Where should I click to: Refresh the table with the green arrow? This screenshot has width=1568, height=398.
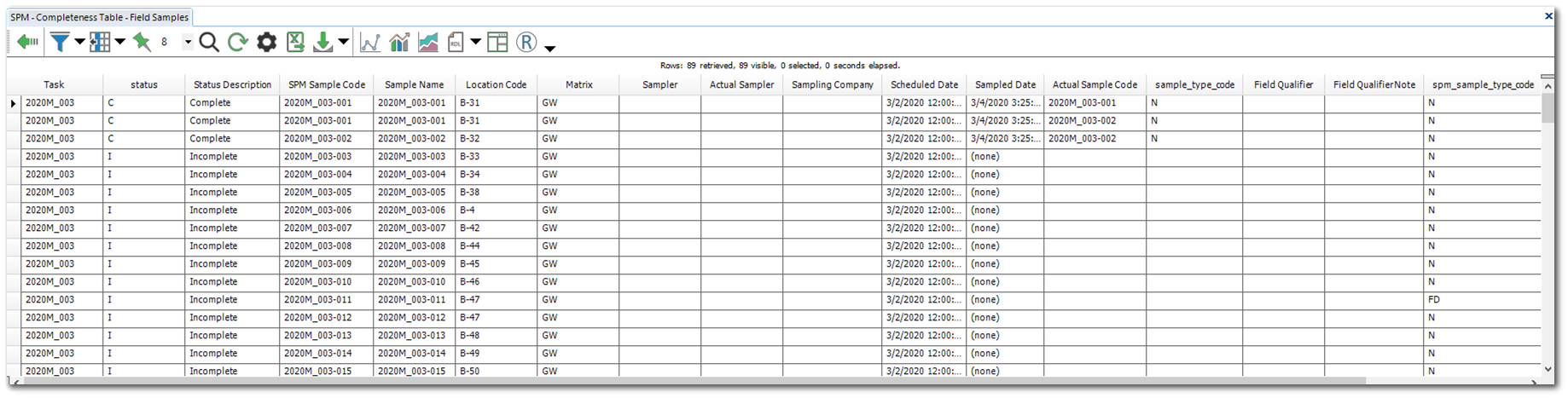click(238, 42)
